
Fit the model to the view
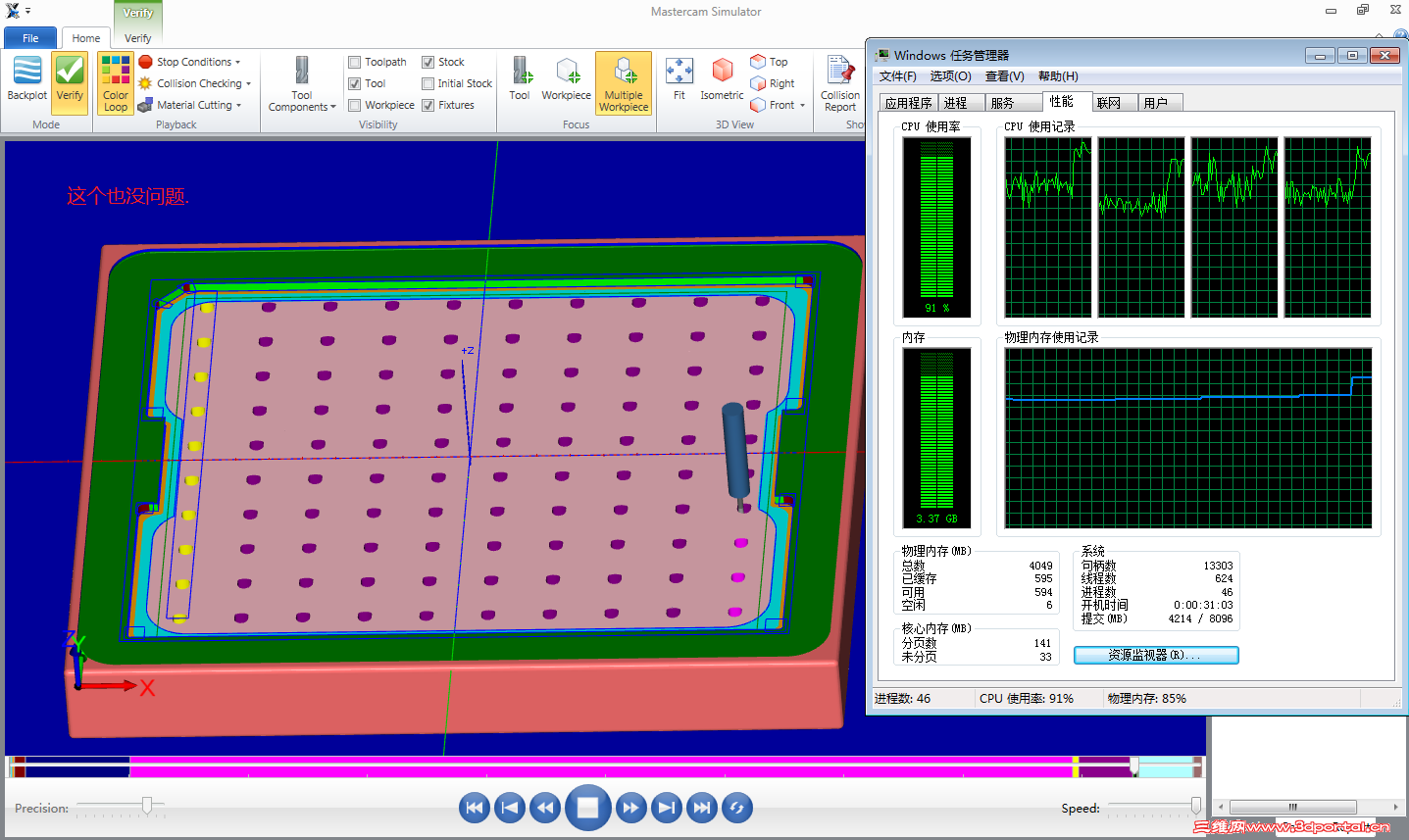tap(679, 78)
